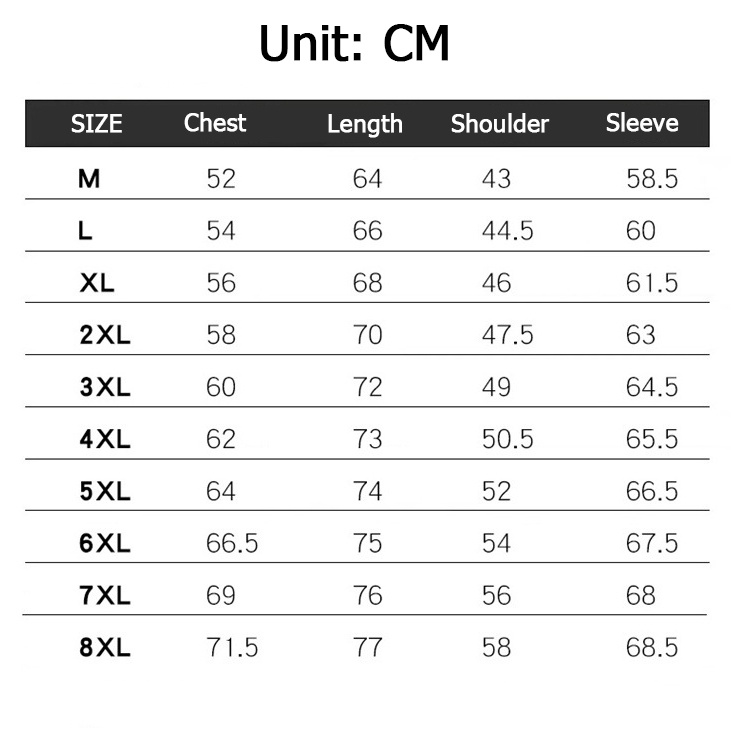Click the length value 77 for 8XL

coord(367,648)
